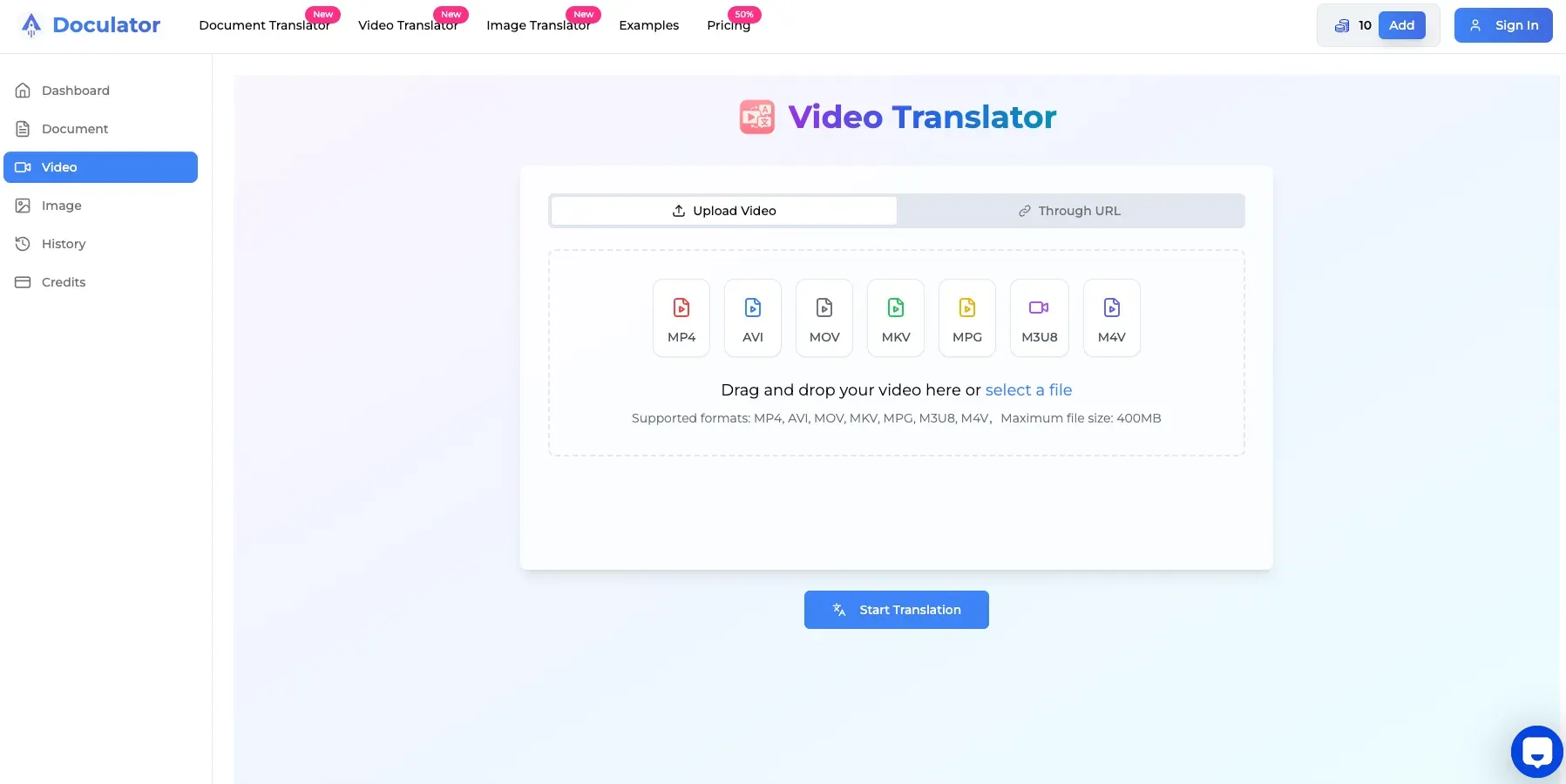Click the 50% badge on Pricing
The image size is (1566, 784).
(x=744, y=14)
